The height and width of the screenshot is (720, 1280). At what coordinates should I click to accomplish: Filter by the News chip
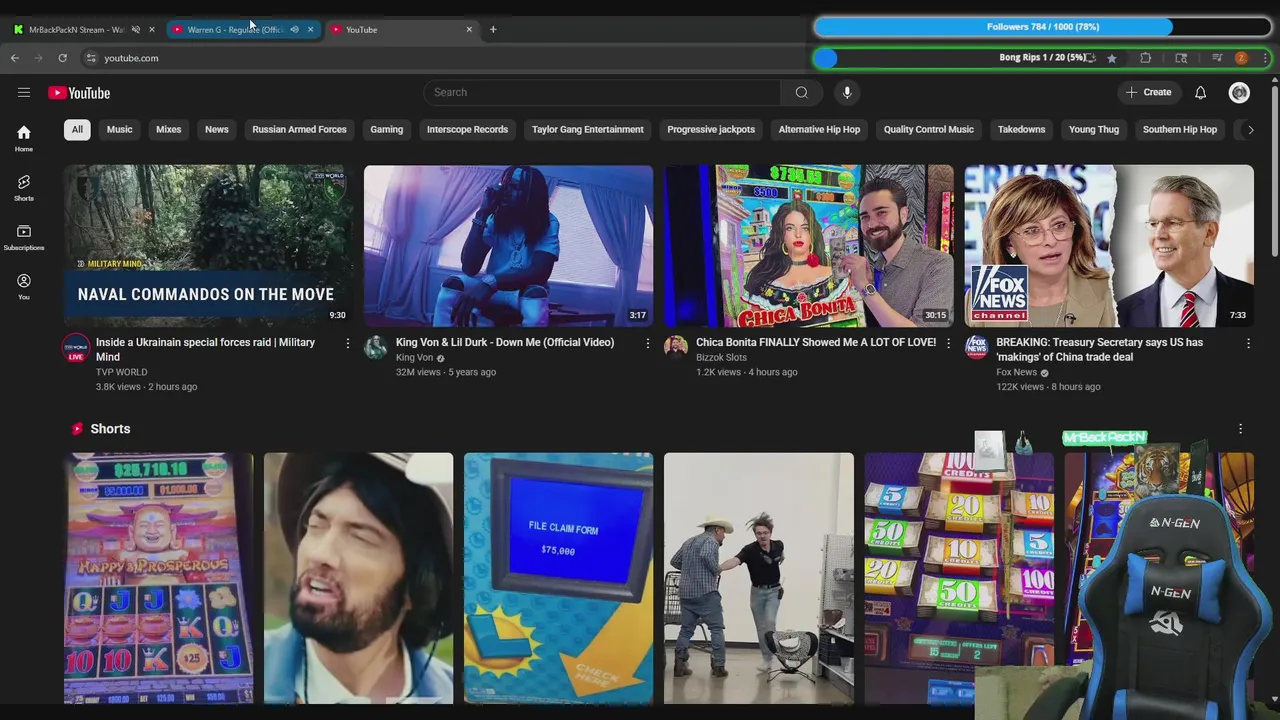(x=217, y=129)
